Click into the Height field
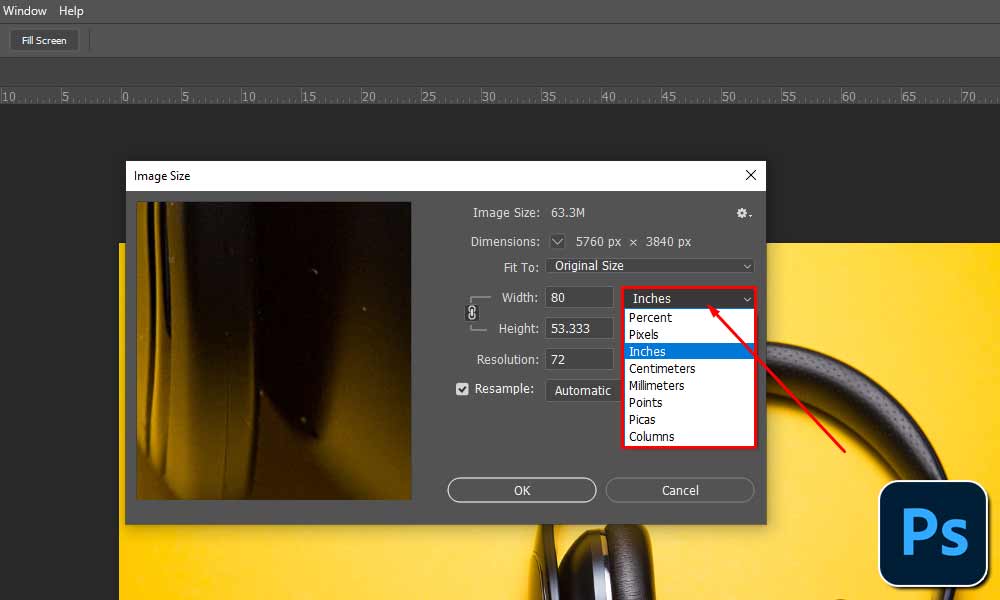This screenshot has height=600, width=1000. point(579,328)
